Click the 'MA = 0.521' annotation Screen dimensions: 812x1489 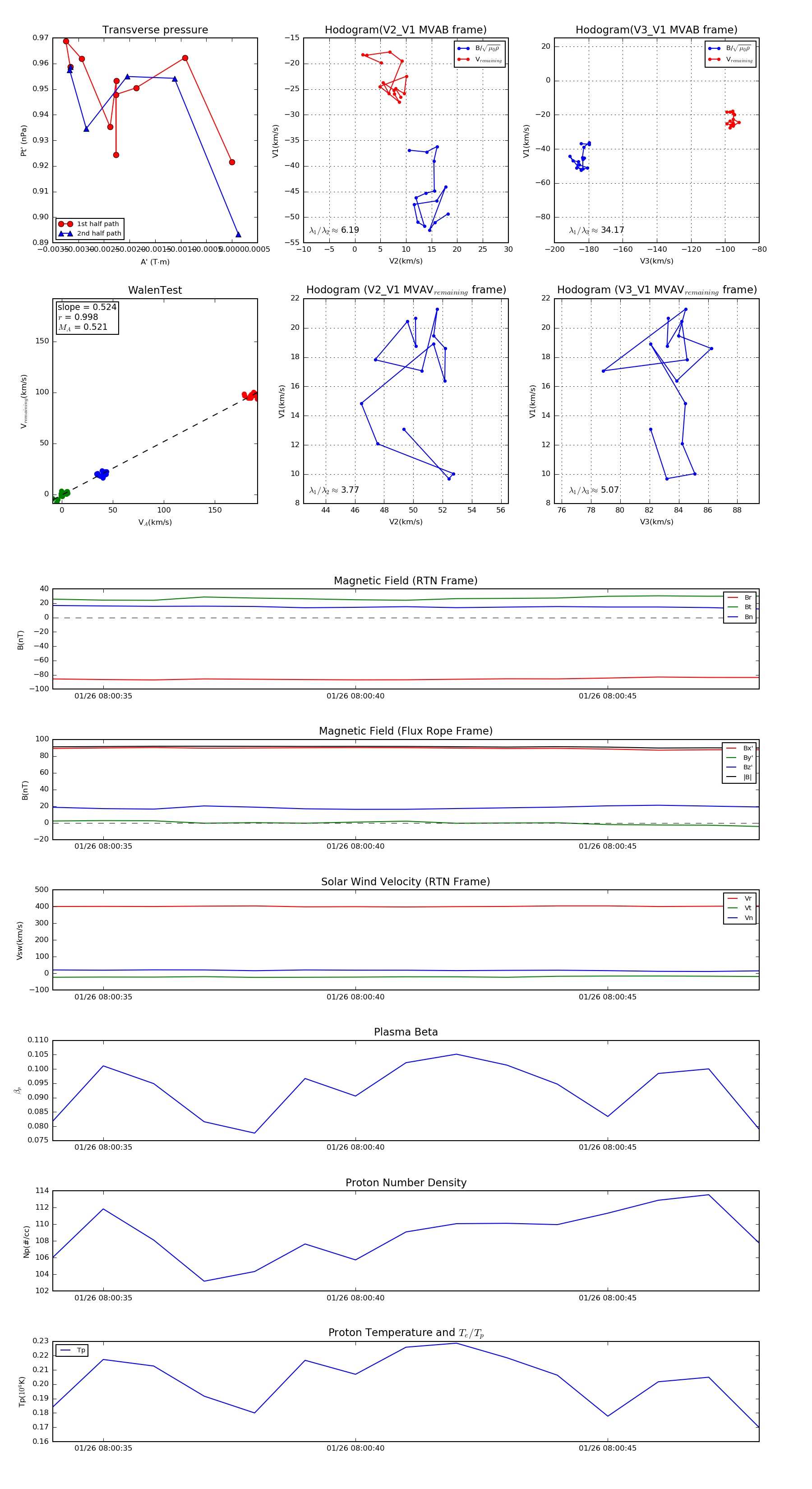[x=83, y=327]
